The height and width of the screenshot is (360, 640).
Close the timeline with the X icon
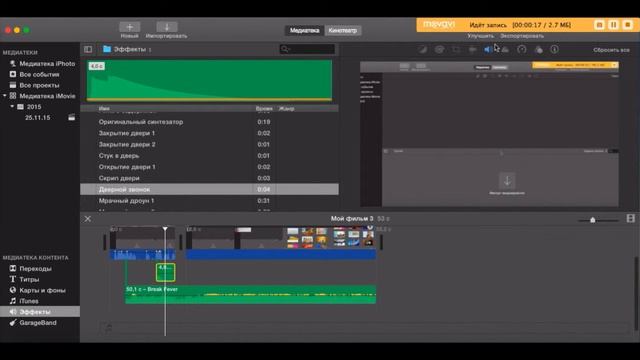(x=88, y=219)
